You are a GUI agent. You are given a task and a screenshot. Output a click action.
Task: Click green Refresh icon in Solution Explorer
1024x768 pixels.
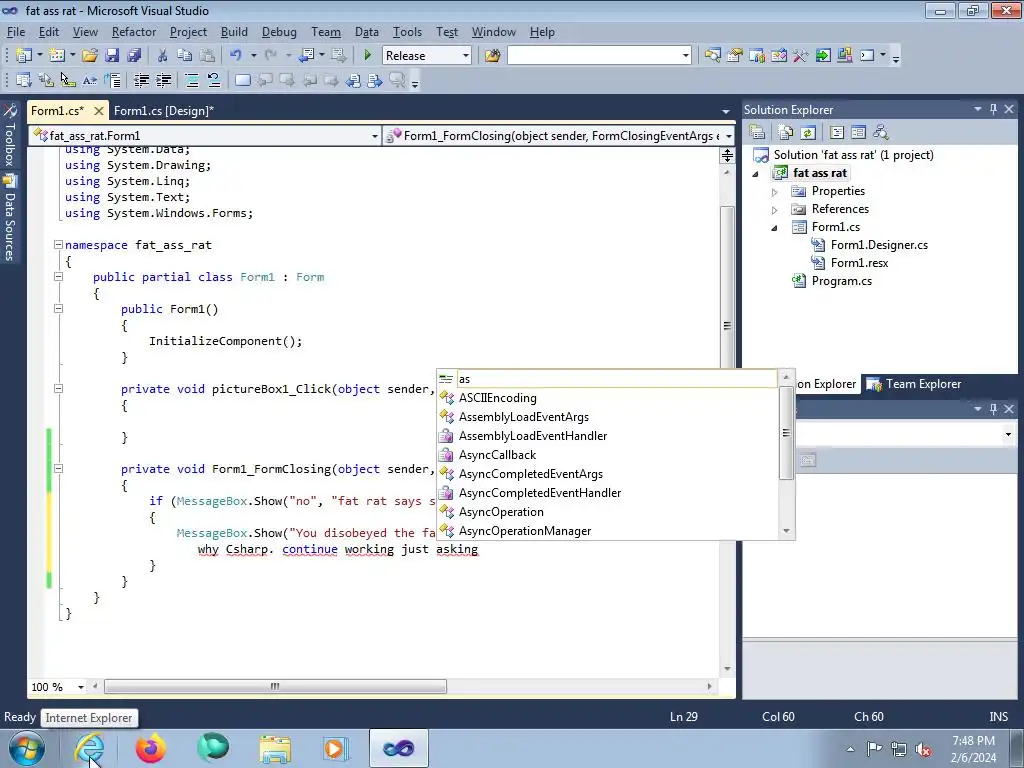tap(808, 133)
